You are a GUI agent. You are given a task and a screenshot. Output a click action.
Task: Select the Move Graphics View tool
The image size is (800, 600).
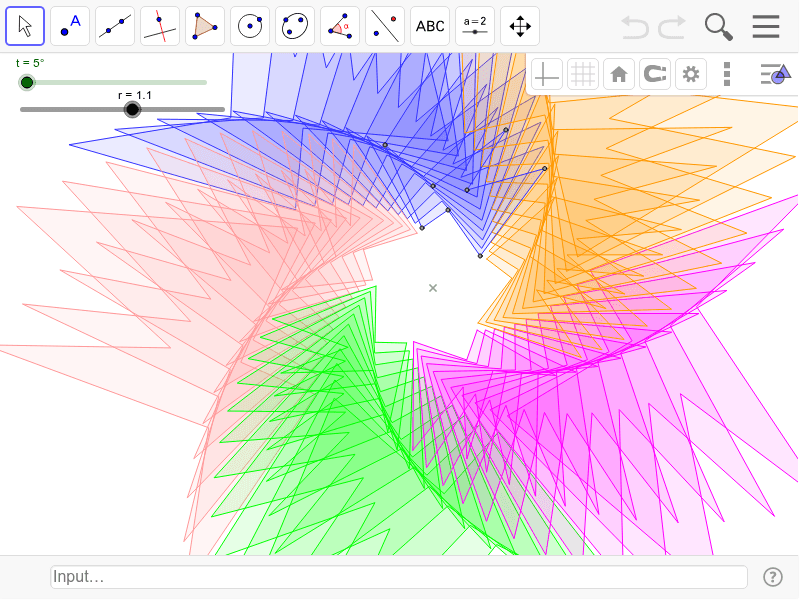coord(519,25)
